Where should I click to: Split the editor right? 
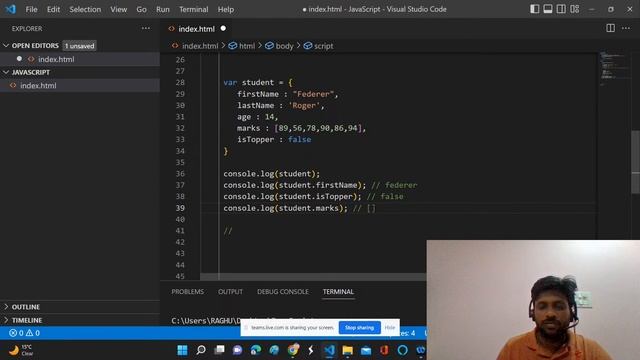(610, 28)
